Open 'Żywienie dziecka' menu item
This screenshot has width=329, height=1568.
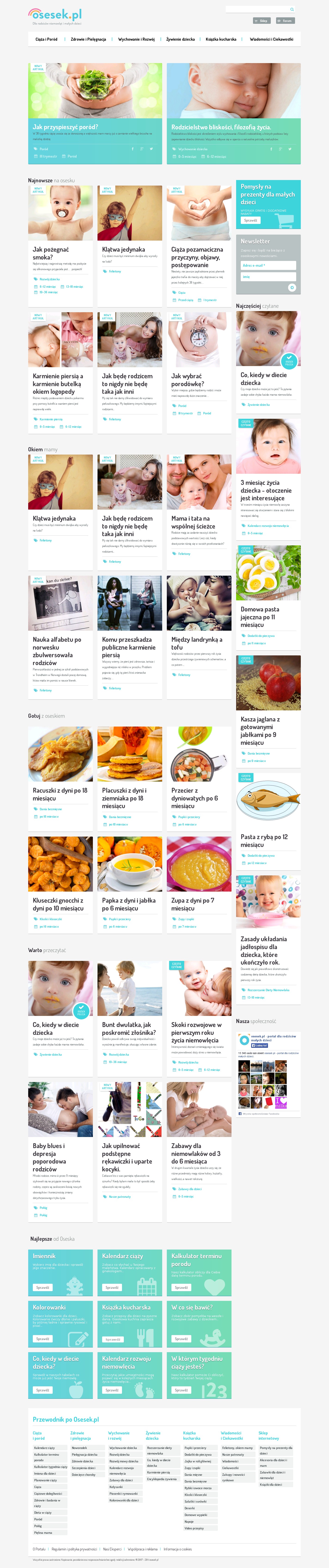[181, 39]
